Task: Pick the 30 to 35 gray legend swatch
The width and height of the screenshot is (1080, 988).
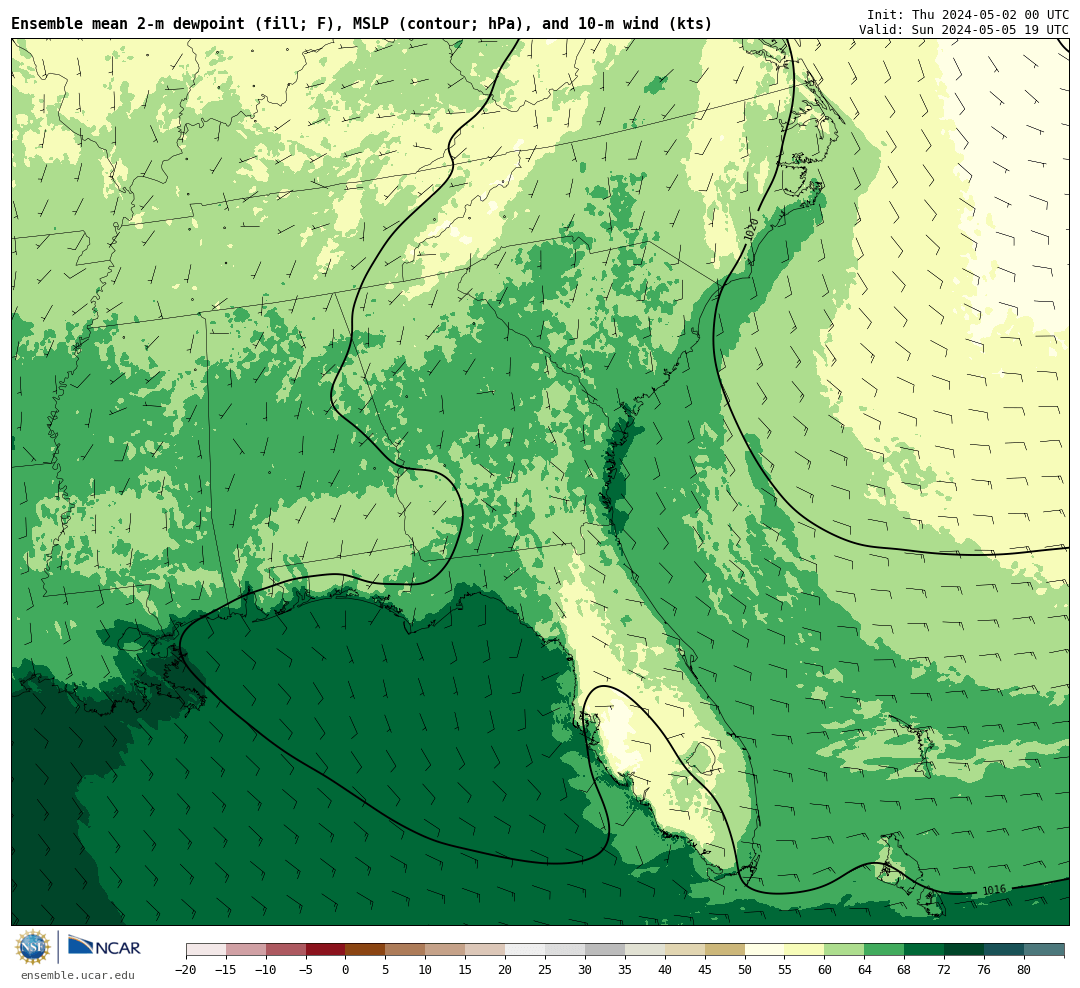Action: click(x=605, y=950)
